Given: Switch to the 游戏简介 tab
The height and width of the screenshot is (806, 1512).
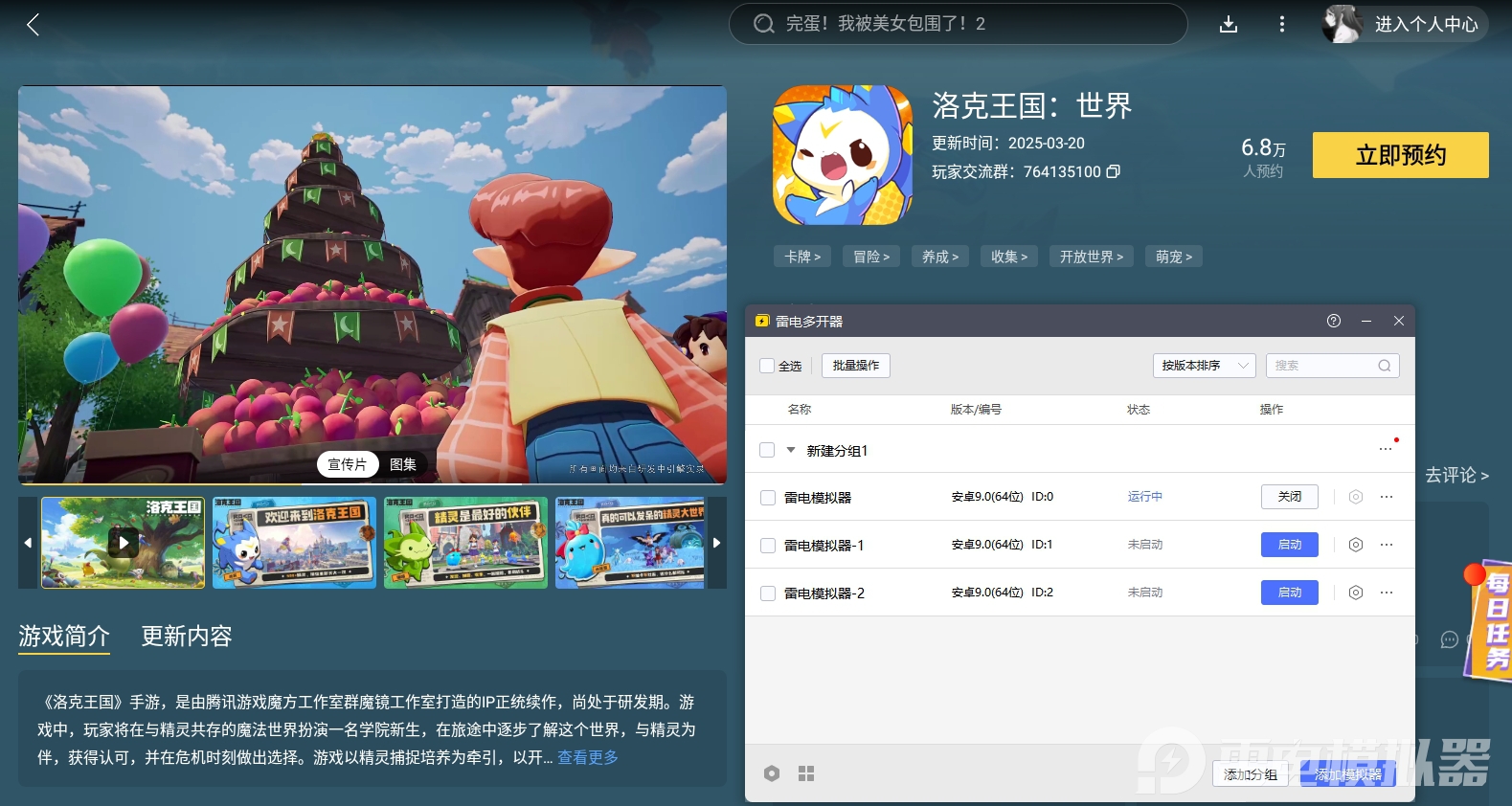Looking at the screenshot, I should [x=64, y=636].
